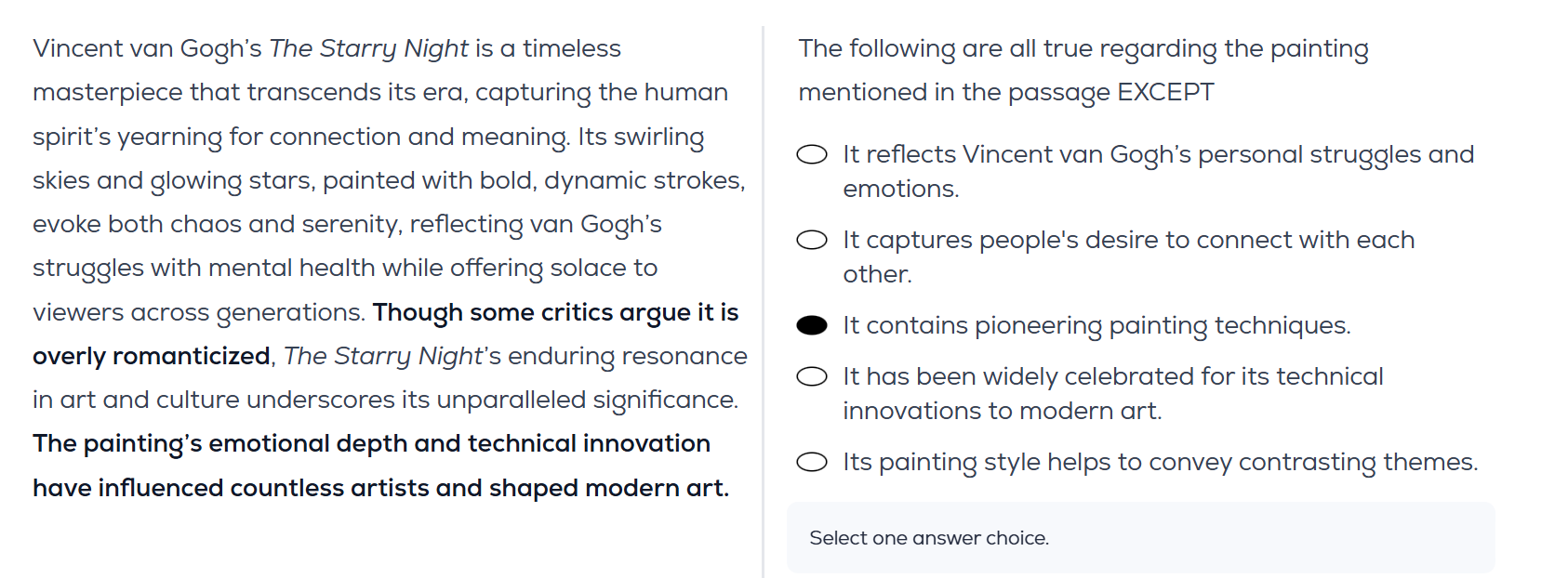Screen dimensions: 1568x578
Task: Click filled radio button for 'pioneering painting techniques'
Action: (x=812, y=325)
